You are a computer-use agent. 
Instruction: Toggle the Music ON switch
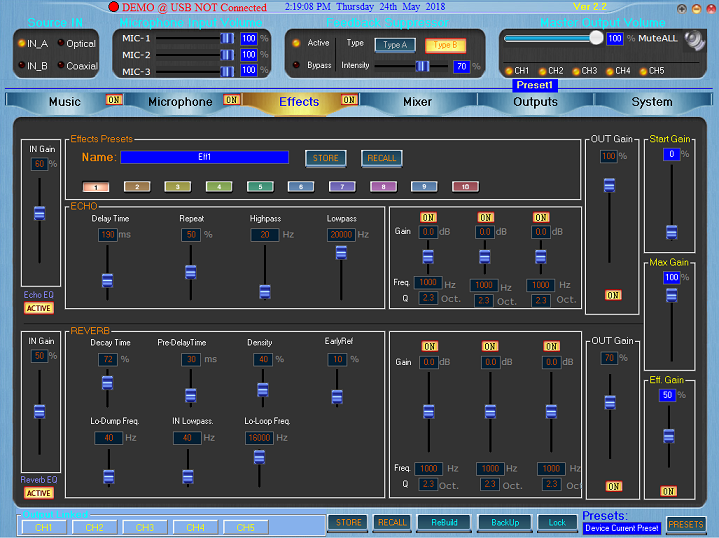pyautogui.click(x=114, y=100)
